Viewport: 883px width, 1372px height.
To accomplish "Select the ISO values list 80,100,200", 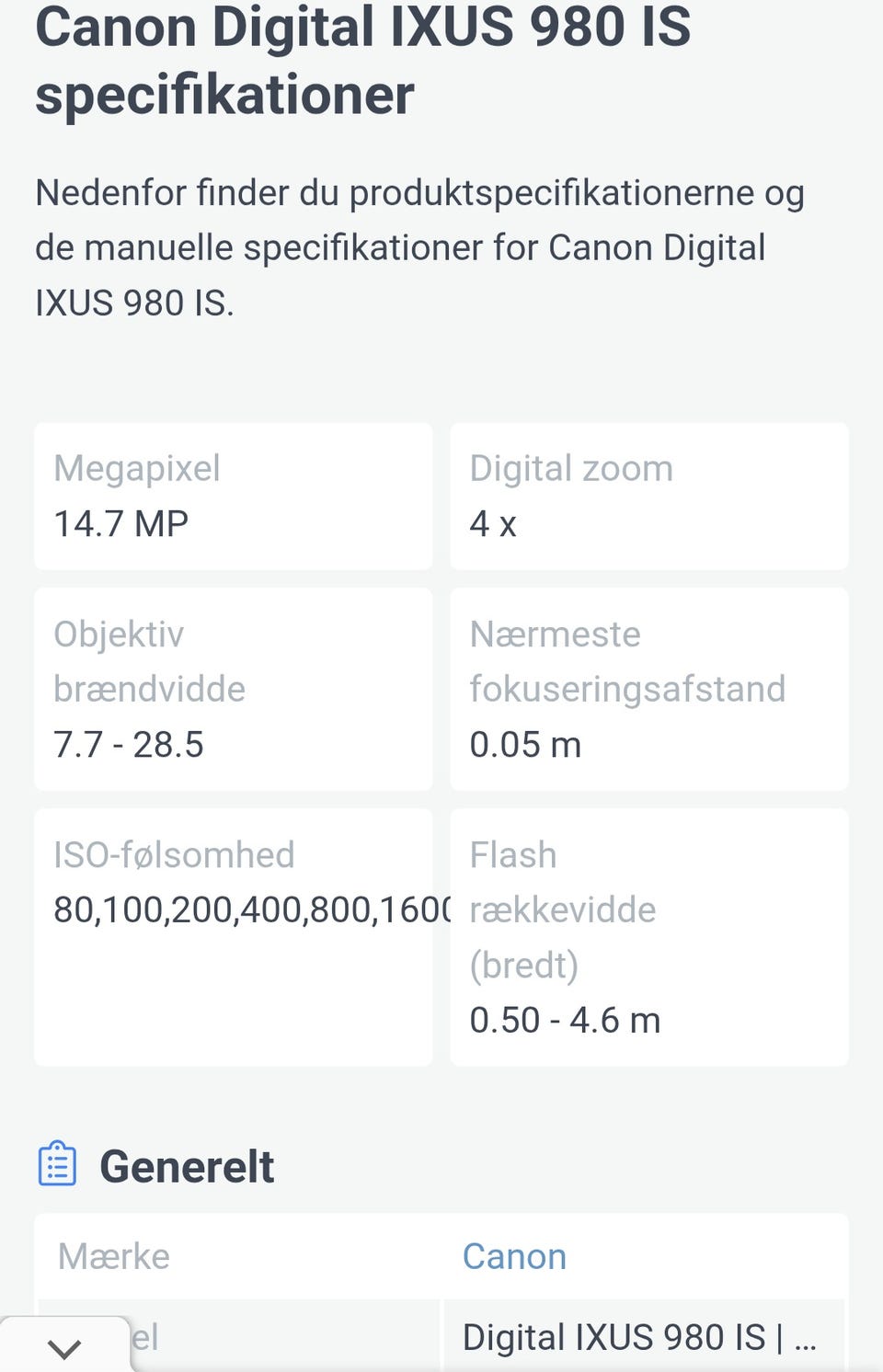I will tap(250, 909).
